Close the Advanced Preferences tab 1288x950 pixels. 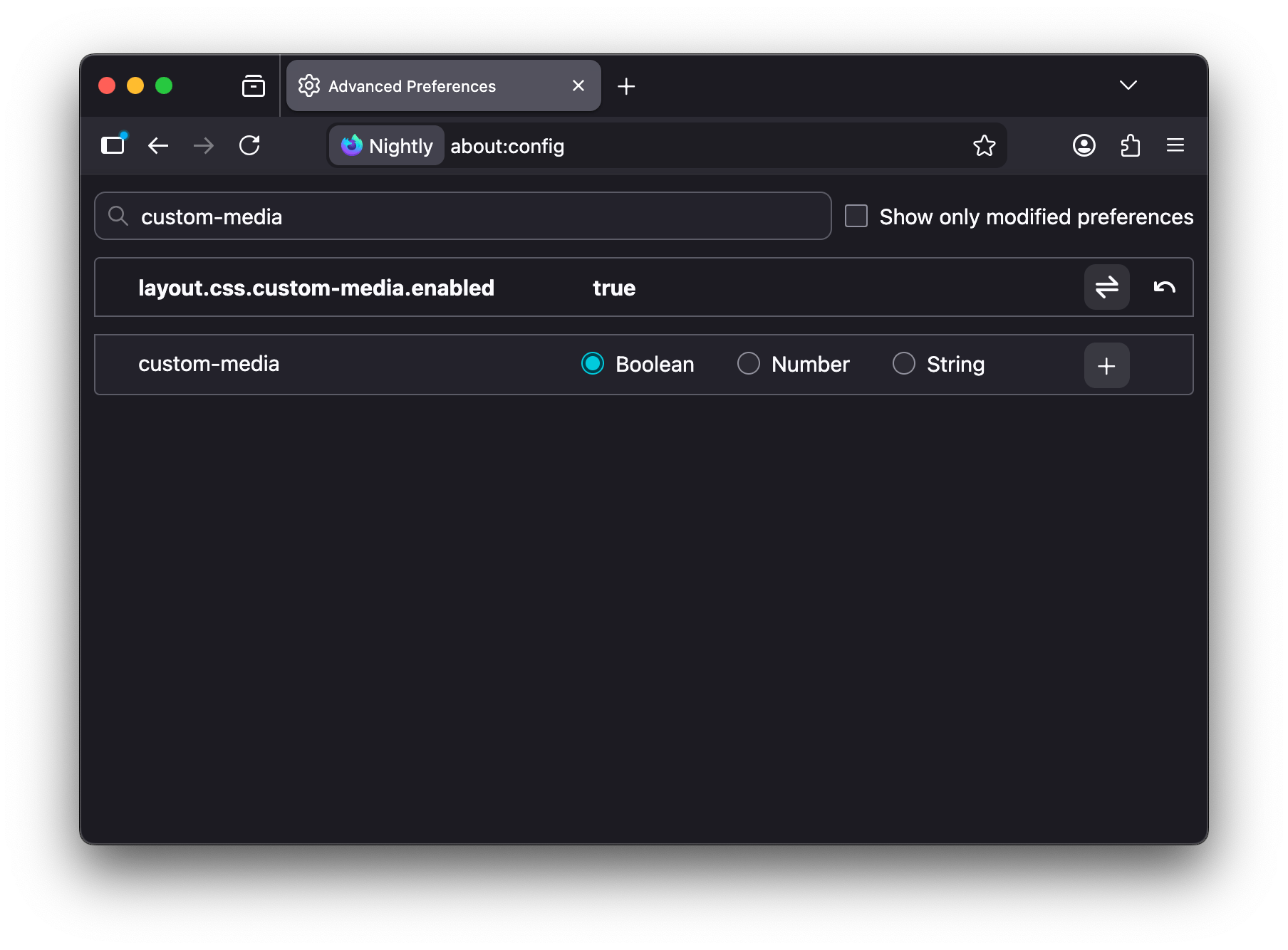coord(578,86)
